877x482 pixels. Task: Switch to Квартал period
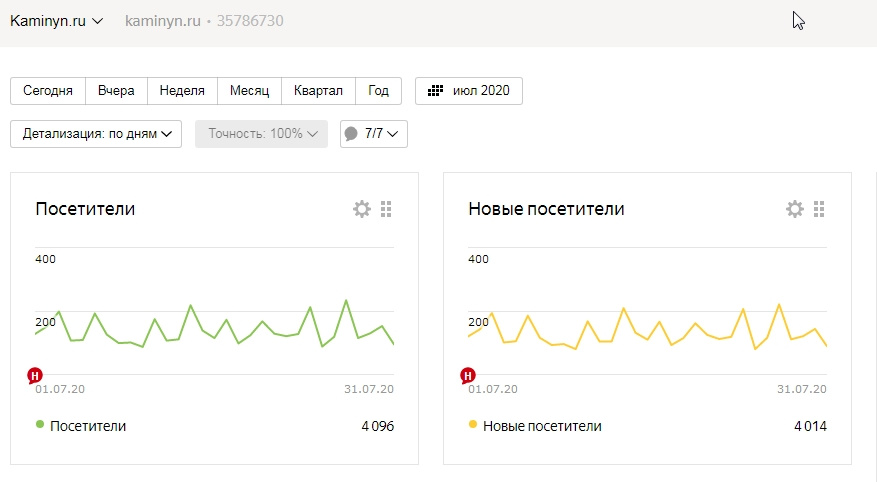pyautogui.click(x=318, y=91)
